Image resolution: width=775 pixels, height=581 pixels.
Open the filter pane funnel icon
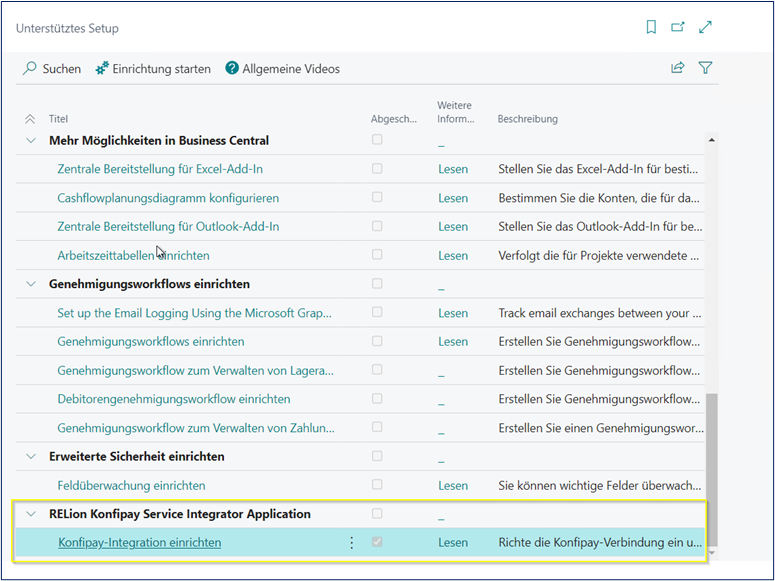705,68
